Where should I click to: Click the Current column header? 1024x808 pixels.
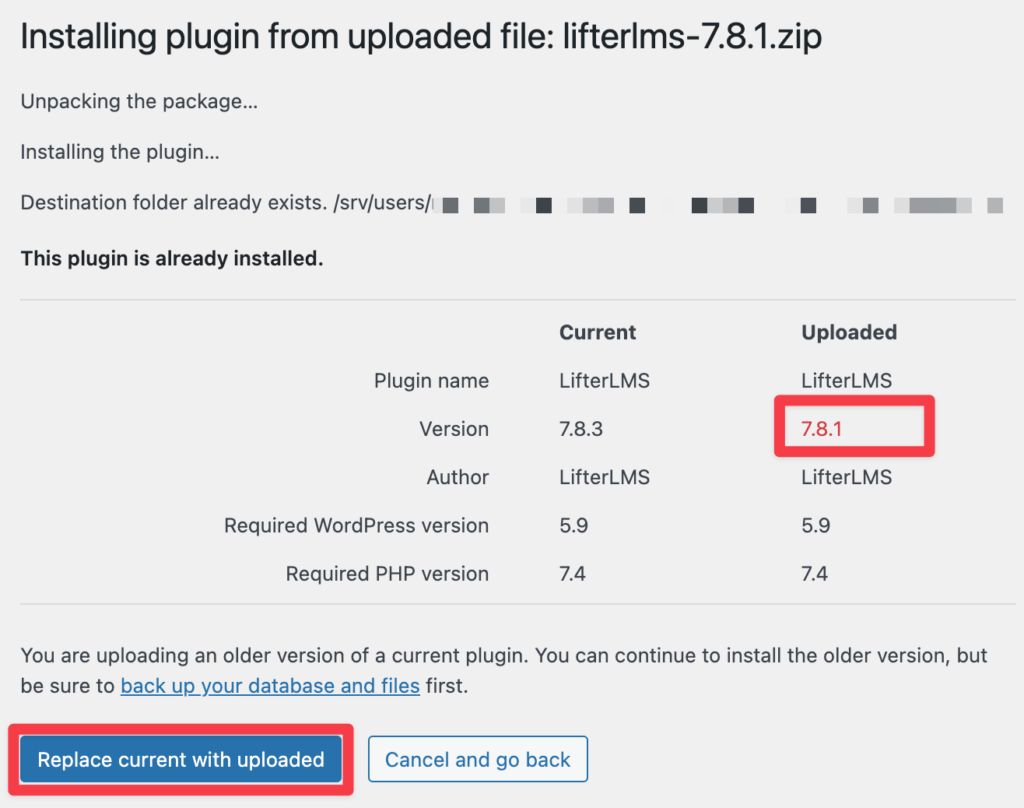pos(598,332)
